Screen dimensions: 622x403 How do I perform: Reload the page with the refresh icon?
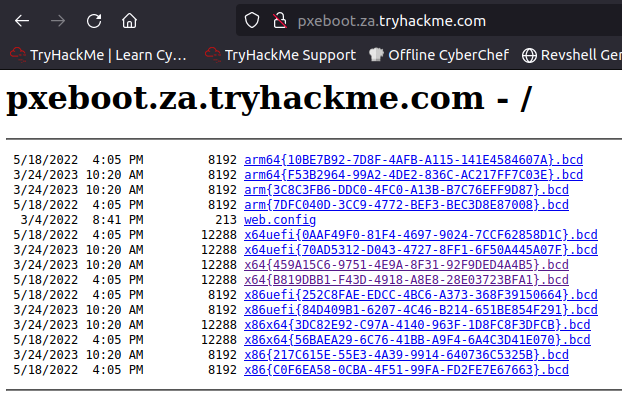point(94,20)
